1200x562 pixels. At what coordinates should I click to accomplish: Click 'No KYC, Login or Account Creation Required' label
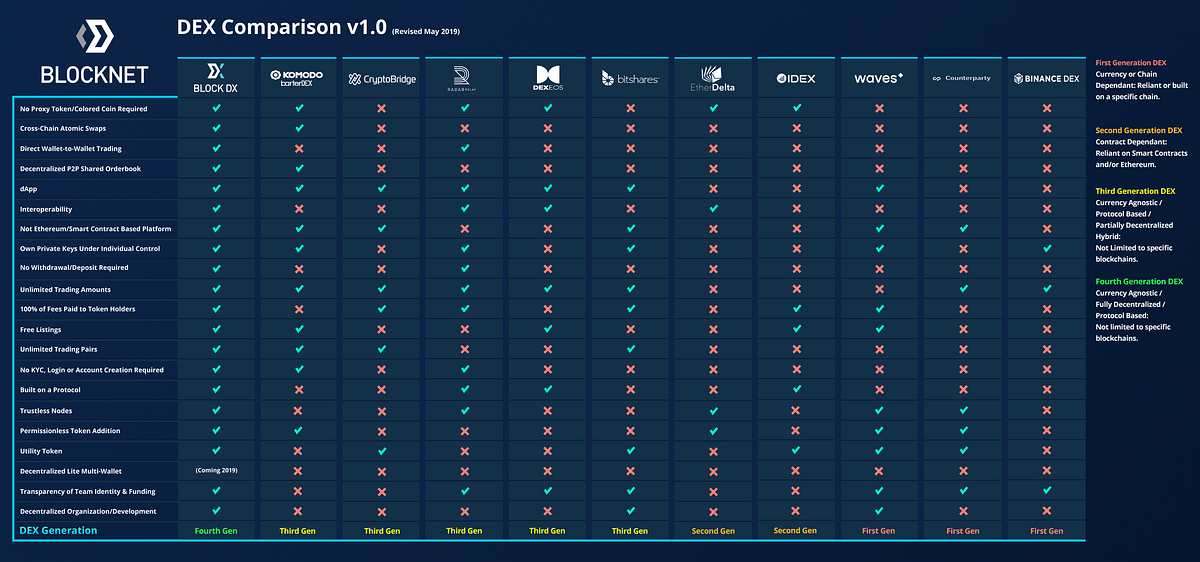pos(92,370)
